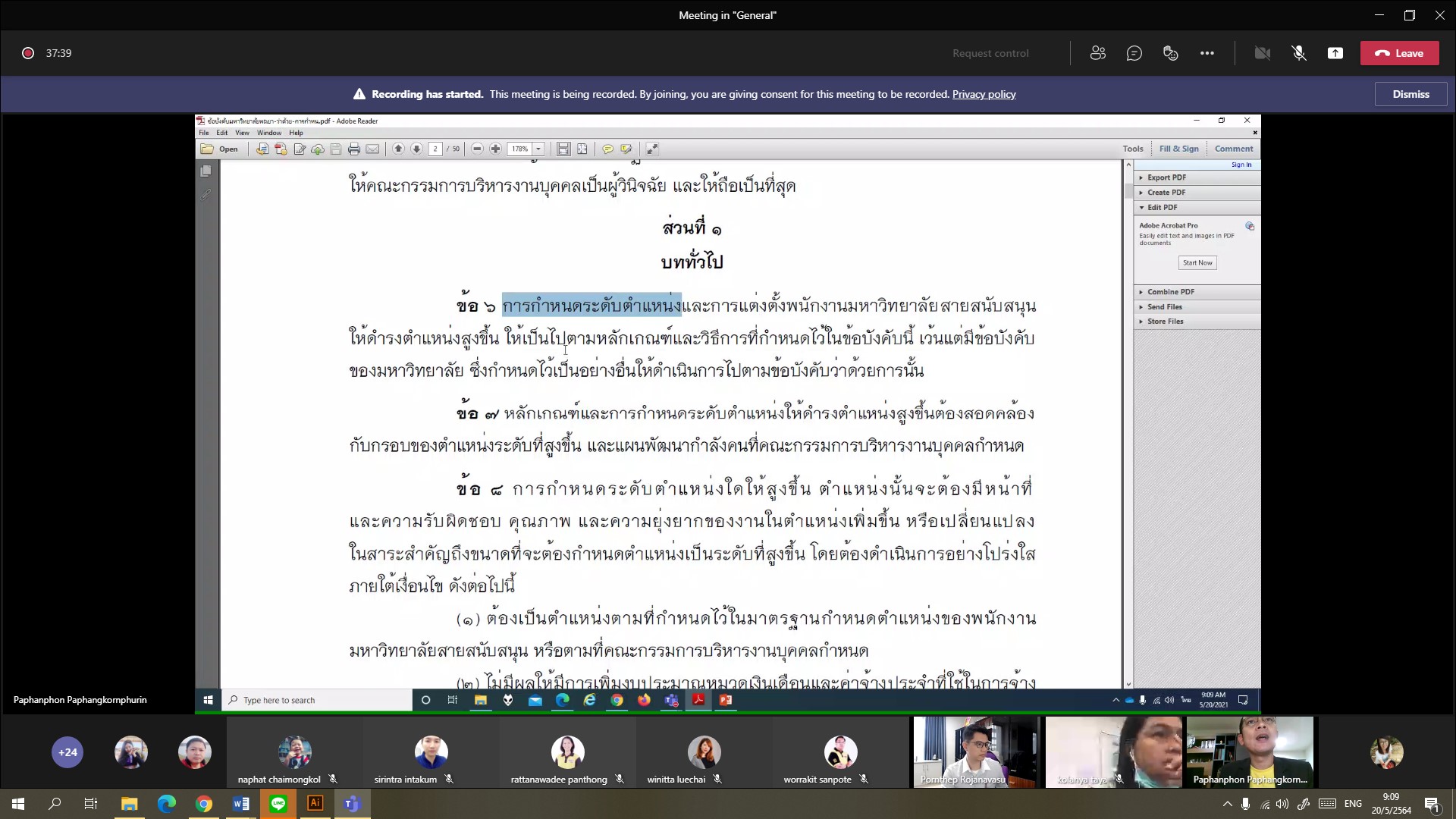The width and height of the screenshot is (1456, 819).
Task: Collapse the Edit PDF section
Action: tap(1197, 207)
